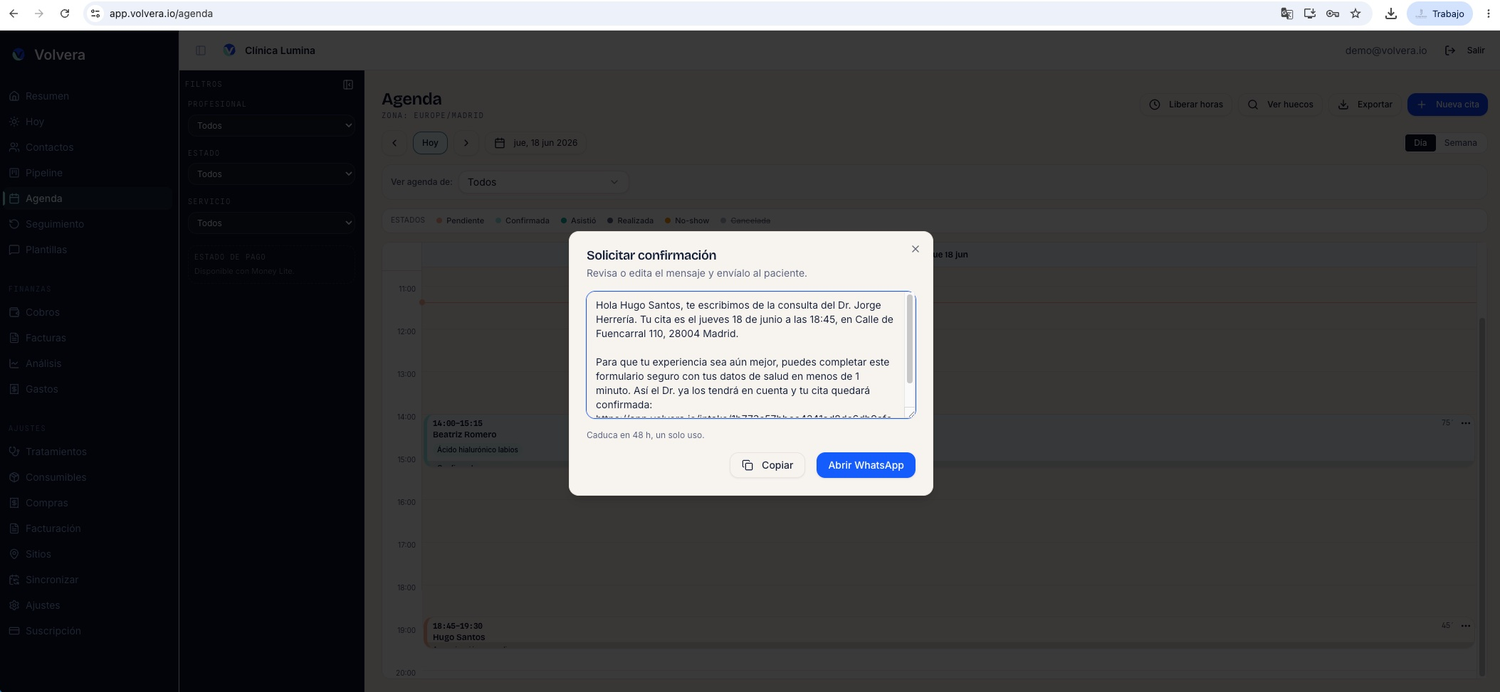The image size is (1500, 692).
Task: Click Ver huecos button
Action: pos(1280,104)
